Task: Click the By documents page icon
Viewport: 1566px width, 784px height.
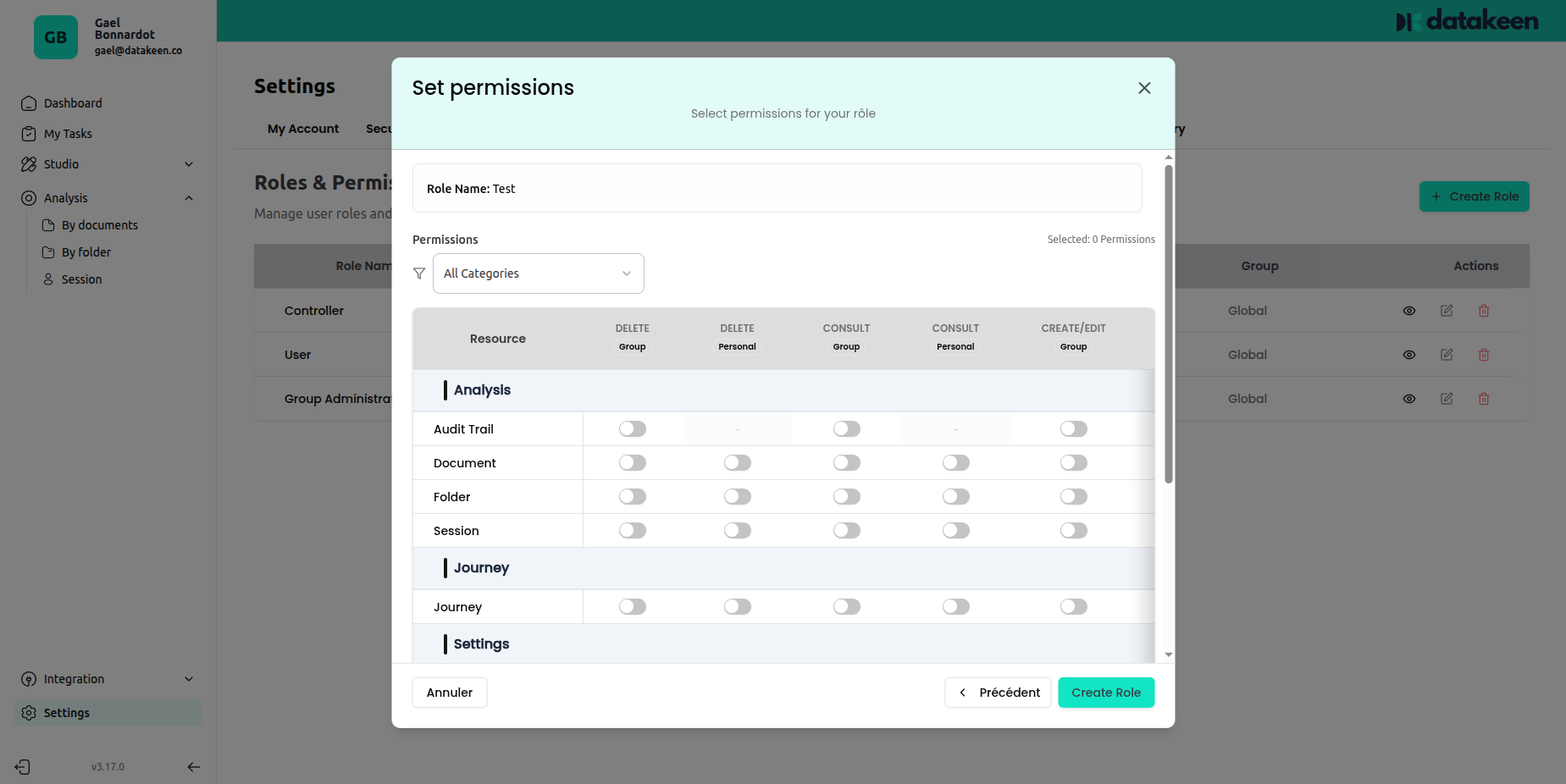Action: (x=49, y=224)
